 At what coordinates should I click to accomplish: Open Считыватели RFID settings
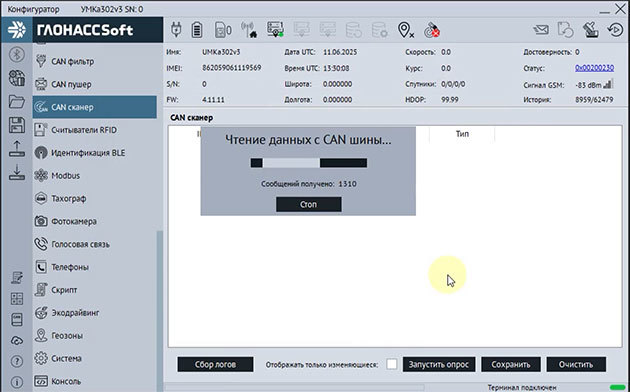(x=94, y=130)
